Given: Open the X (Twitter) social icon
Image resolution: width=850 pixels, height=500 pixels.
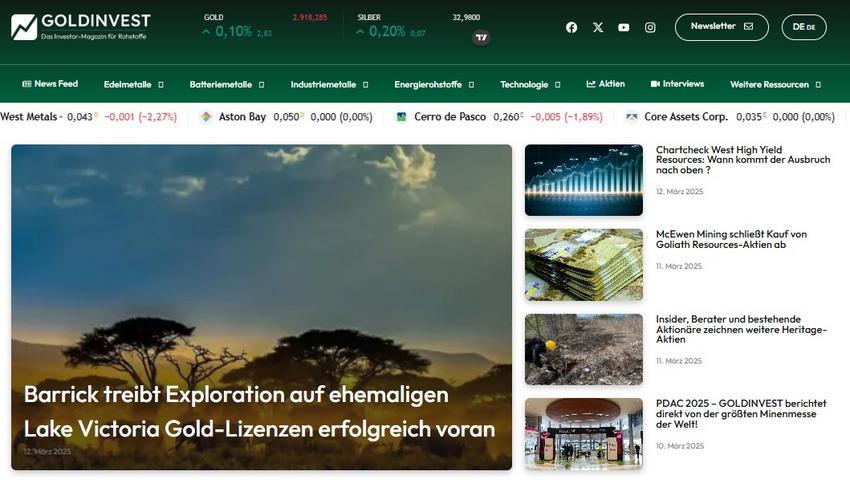Looking at the screenshot, I should 598,27.
